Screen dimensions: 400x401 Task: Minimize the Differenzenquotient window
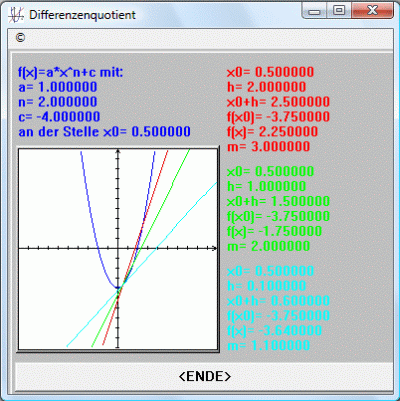(314, 12)
